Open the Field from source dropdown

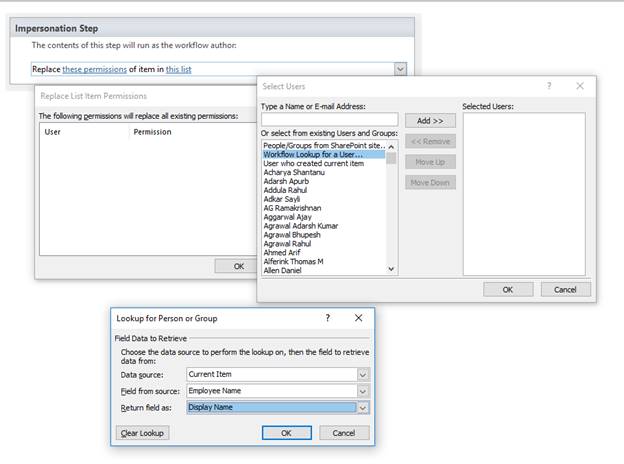pyautogui.click(x=363, y=391)
